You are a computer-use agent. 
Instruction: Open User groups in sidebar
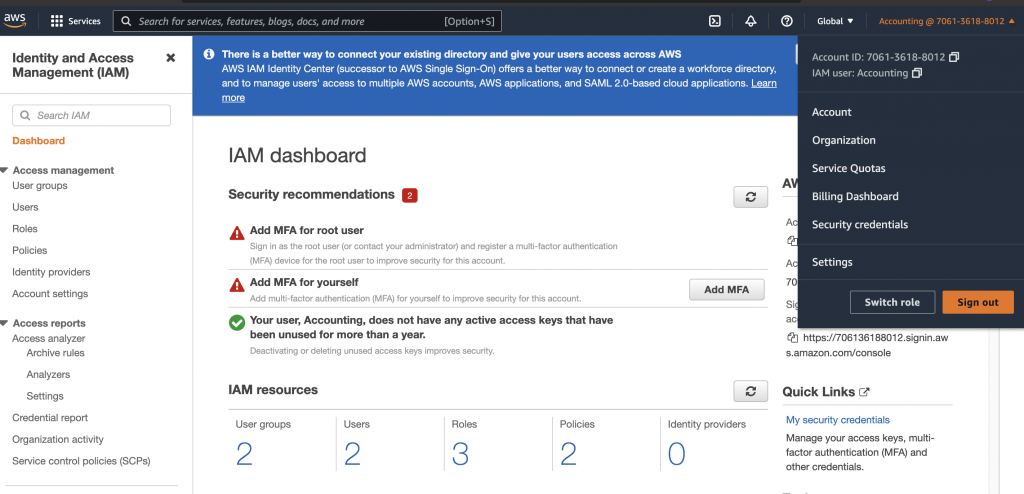[40, 186]
